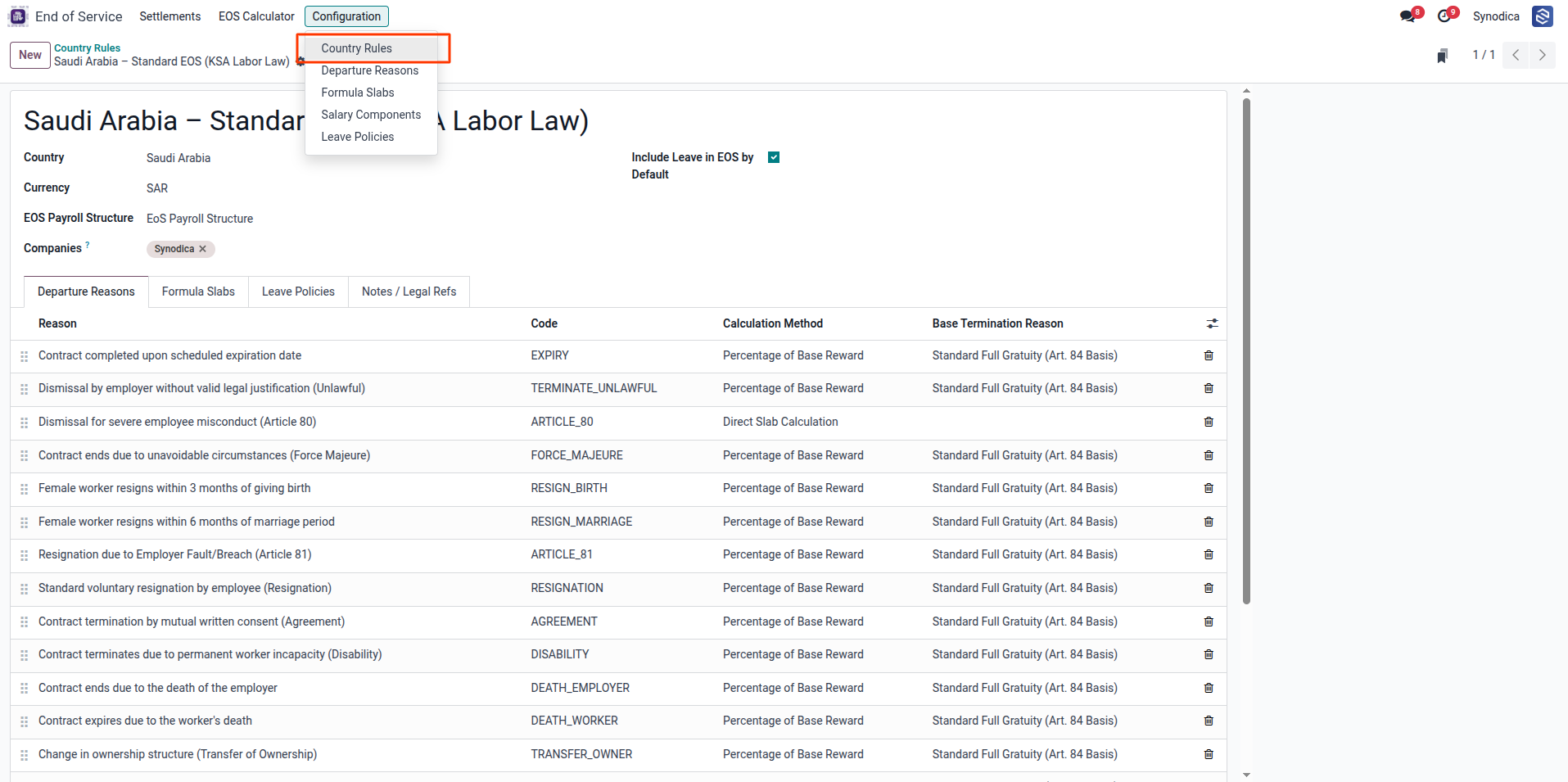Go to next record arrow
Screen dimensions: 1568x782
click(1543, 55)
